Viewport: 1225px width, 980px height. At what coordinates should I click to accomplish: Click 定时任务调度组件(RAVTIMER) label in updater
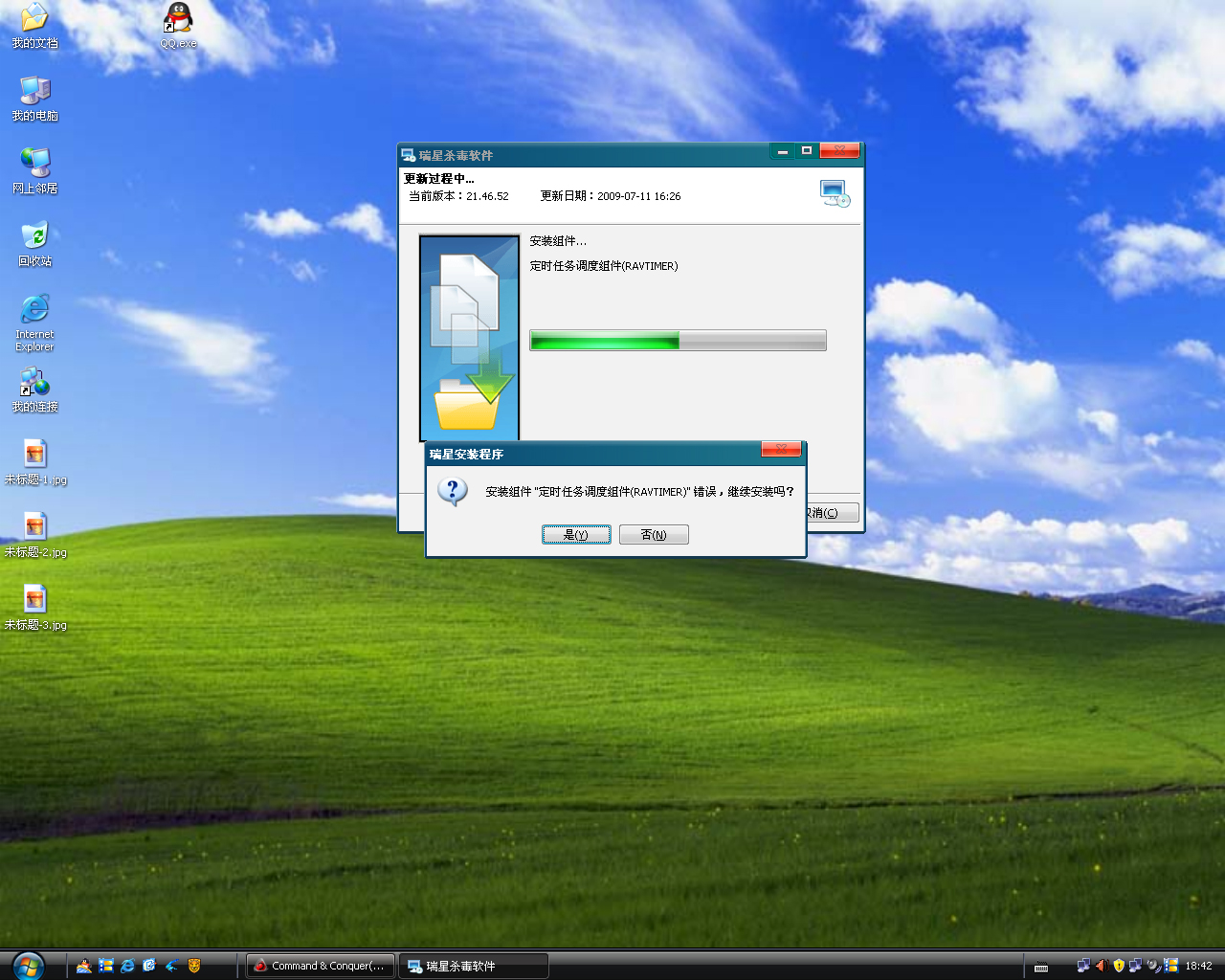click(604, 266)
